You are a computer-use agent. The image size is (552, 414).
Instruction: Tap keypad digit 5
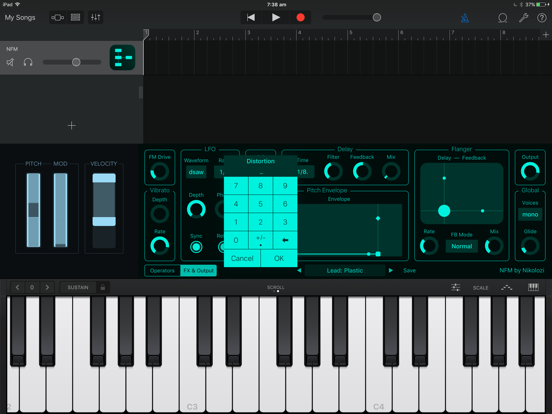(261, 204)
